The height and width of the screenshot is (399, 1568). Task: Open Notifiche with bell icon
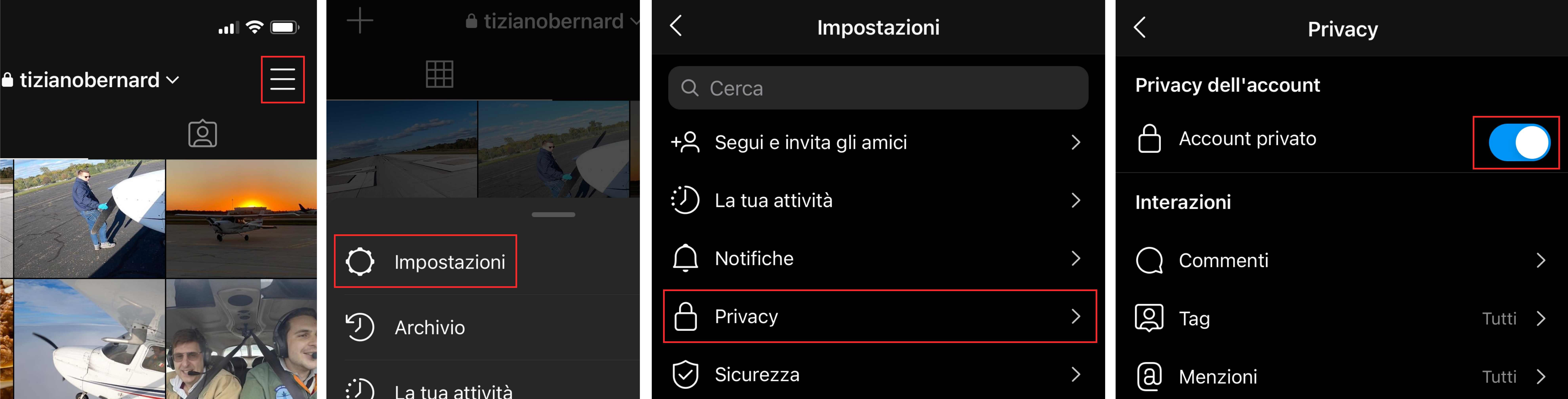pyautogui.click(x=878, y=258)
